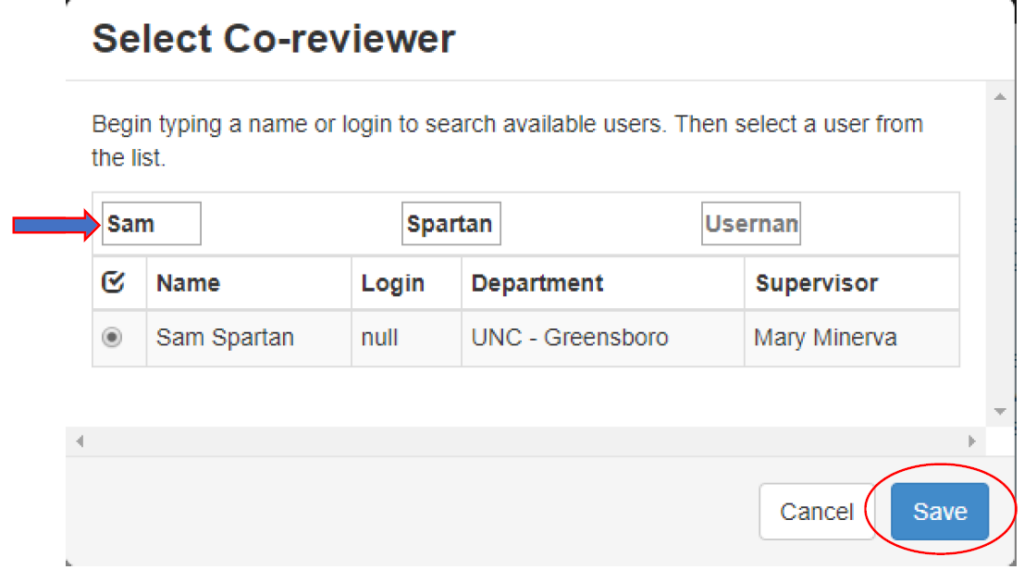Click the Department column header

tap(537, 283)
